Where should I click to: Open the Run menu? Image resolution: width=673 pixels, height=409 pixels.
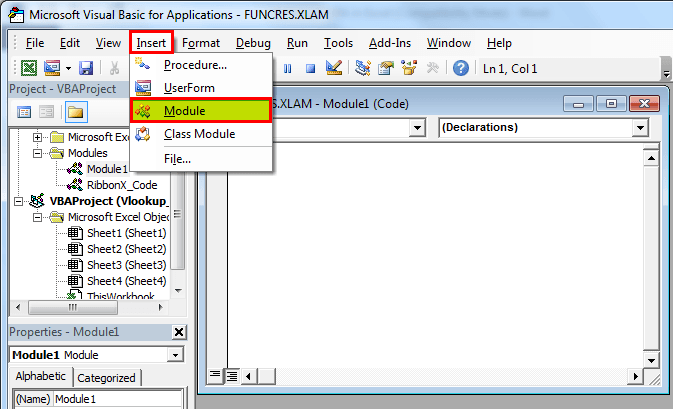click(297, 43)
